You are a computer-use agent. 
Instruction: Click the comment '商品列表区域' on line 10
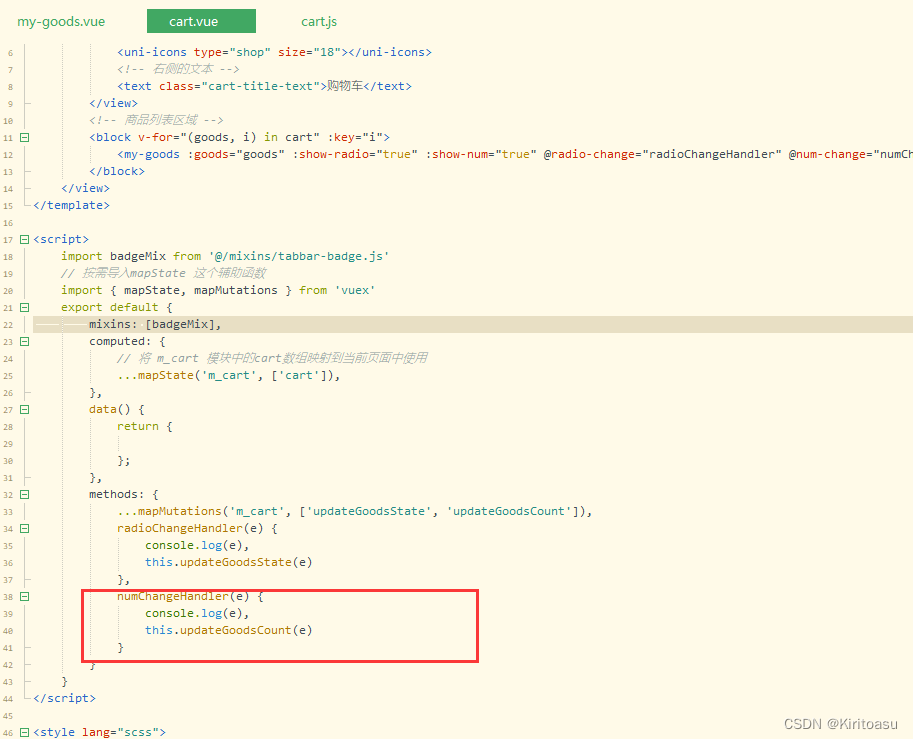[161, 121]
